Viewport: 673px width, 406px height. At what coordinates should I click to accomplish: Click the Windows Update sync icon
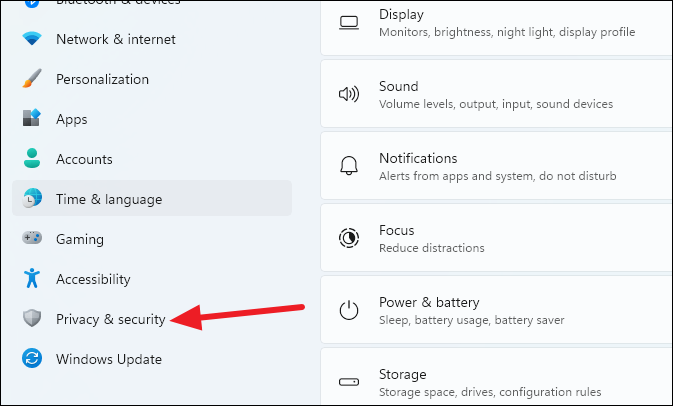pyautogui.click(x=32, y=359)
